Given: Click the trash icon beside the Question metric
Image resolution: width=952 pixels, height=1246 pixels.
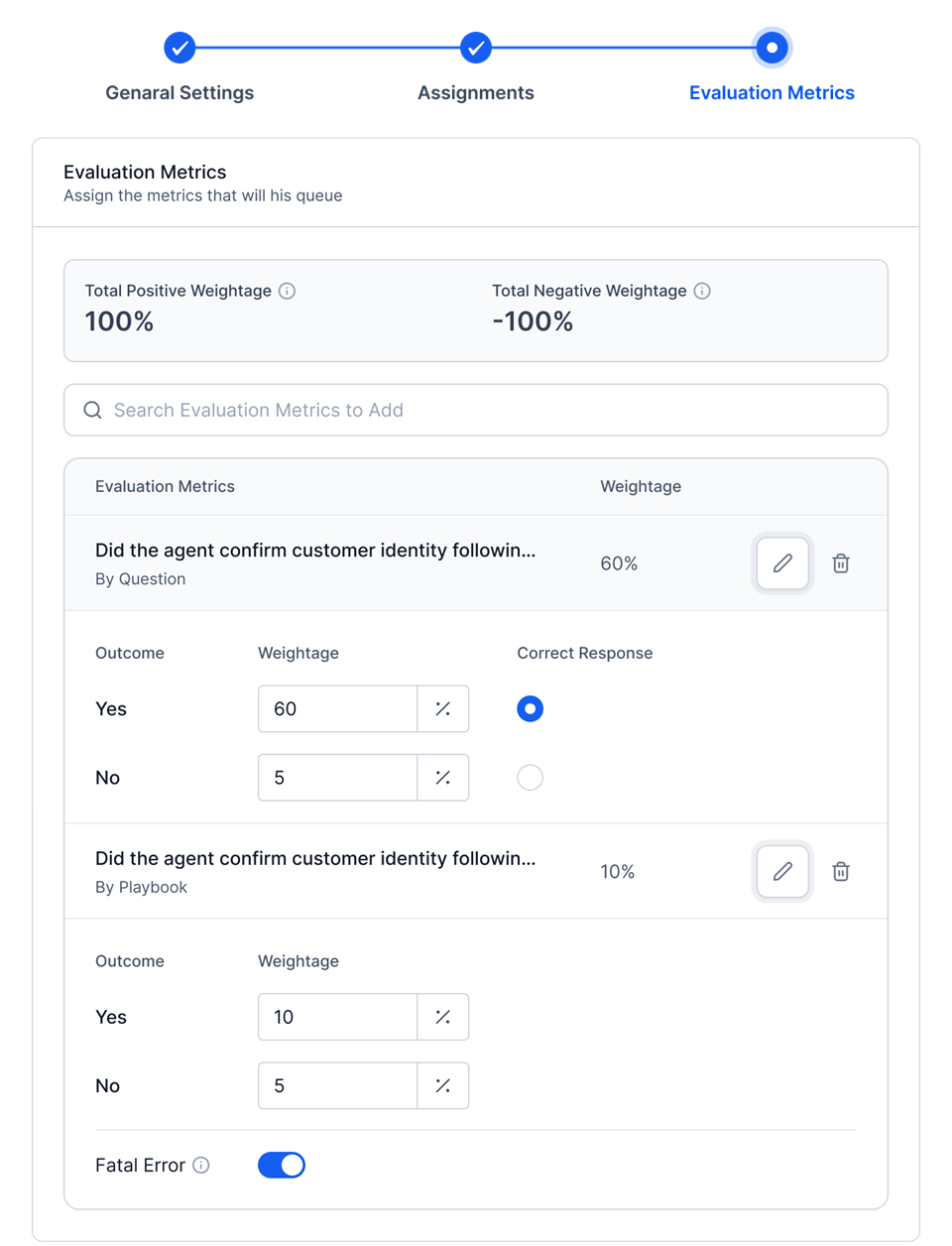Looking at the screenshot, I should coord(840,563).
